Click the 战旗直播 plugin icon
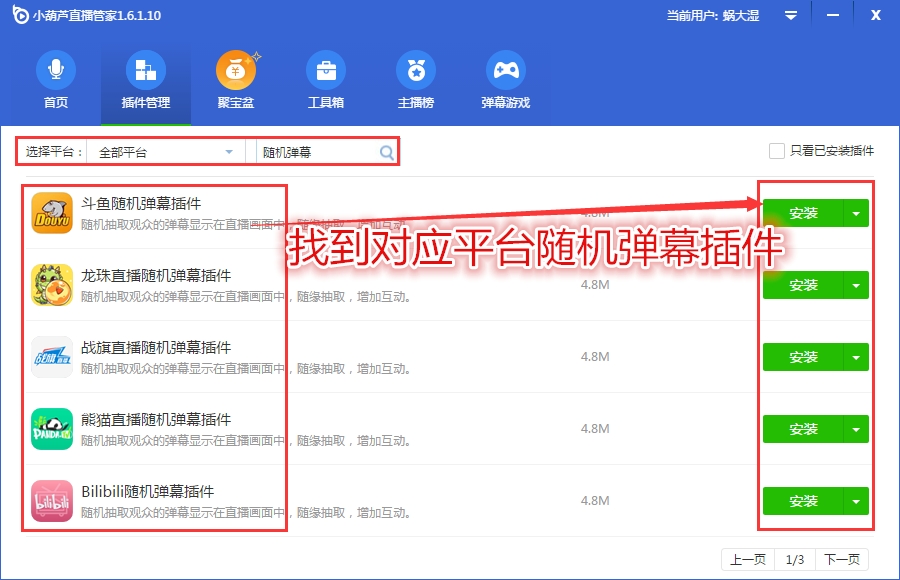This screenshot has height=580, width=900. tap(52, 357)
